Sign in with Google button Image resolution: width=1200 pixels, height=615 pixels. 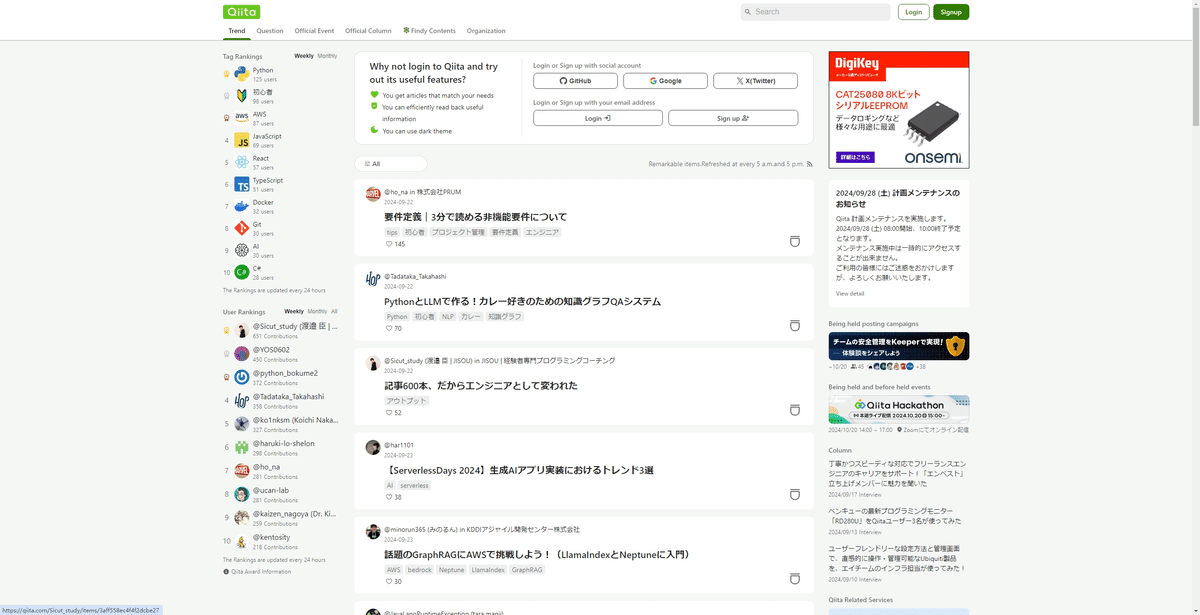[x=665, y=81]
